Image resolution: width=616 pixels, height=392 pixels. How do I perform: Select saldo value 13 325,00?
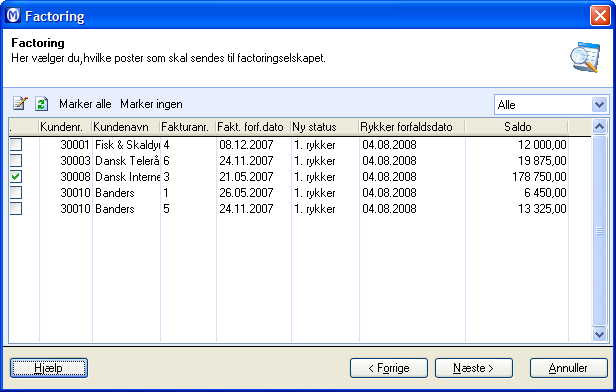(x=542, y=209)
